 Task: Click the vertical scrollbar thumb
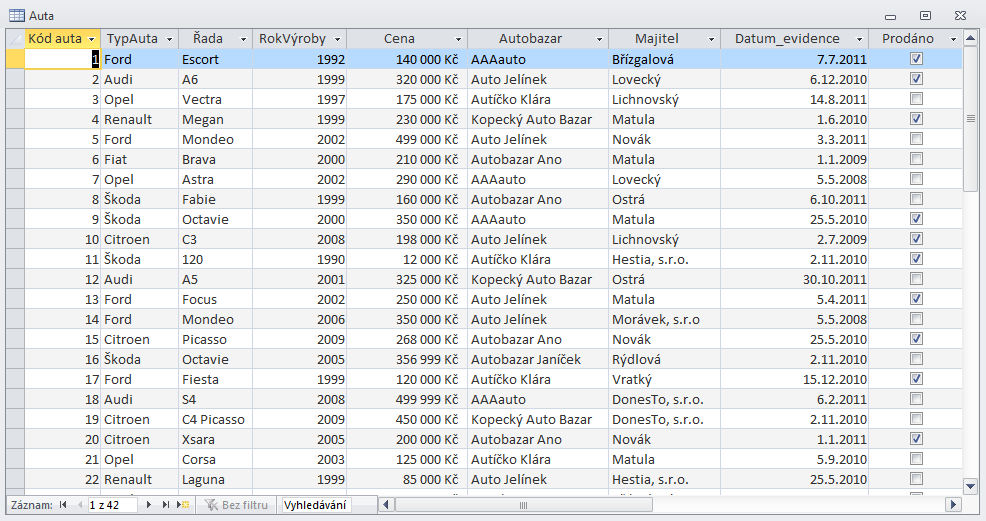click(x=970, y=119)
